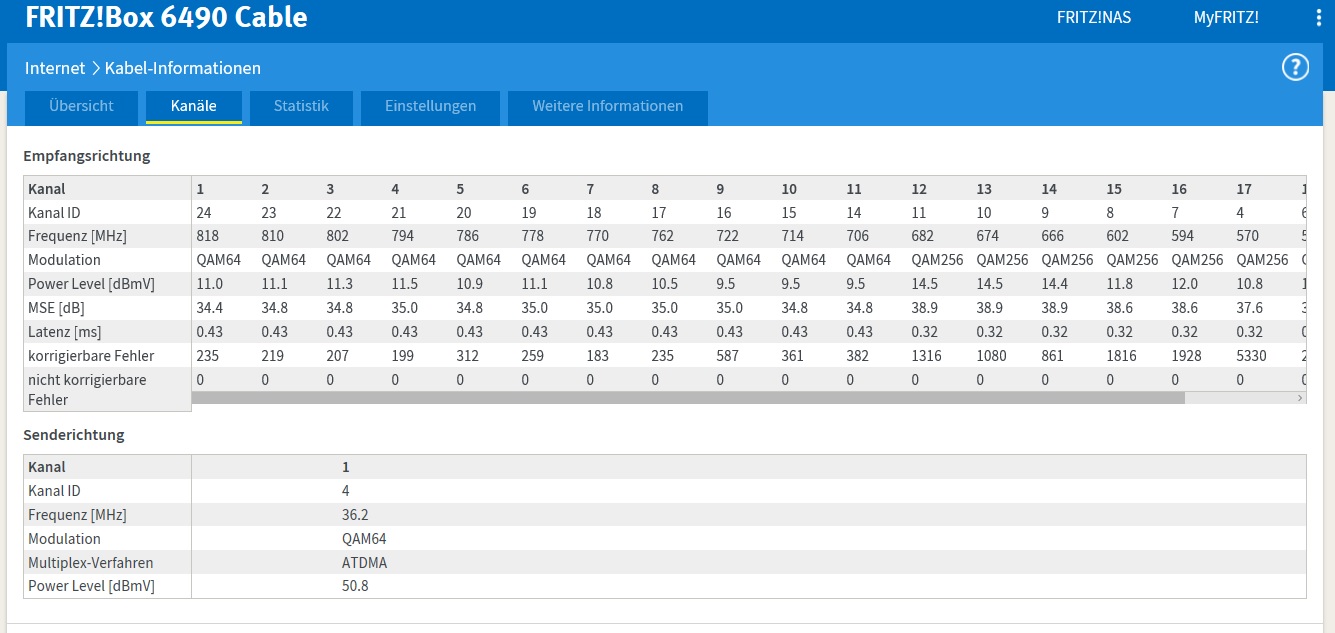Click korrigierbare Fehler value 5330

click(1252, 356)
